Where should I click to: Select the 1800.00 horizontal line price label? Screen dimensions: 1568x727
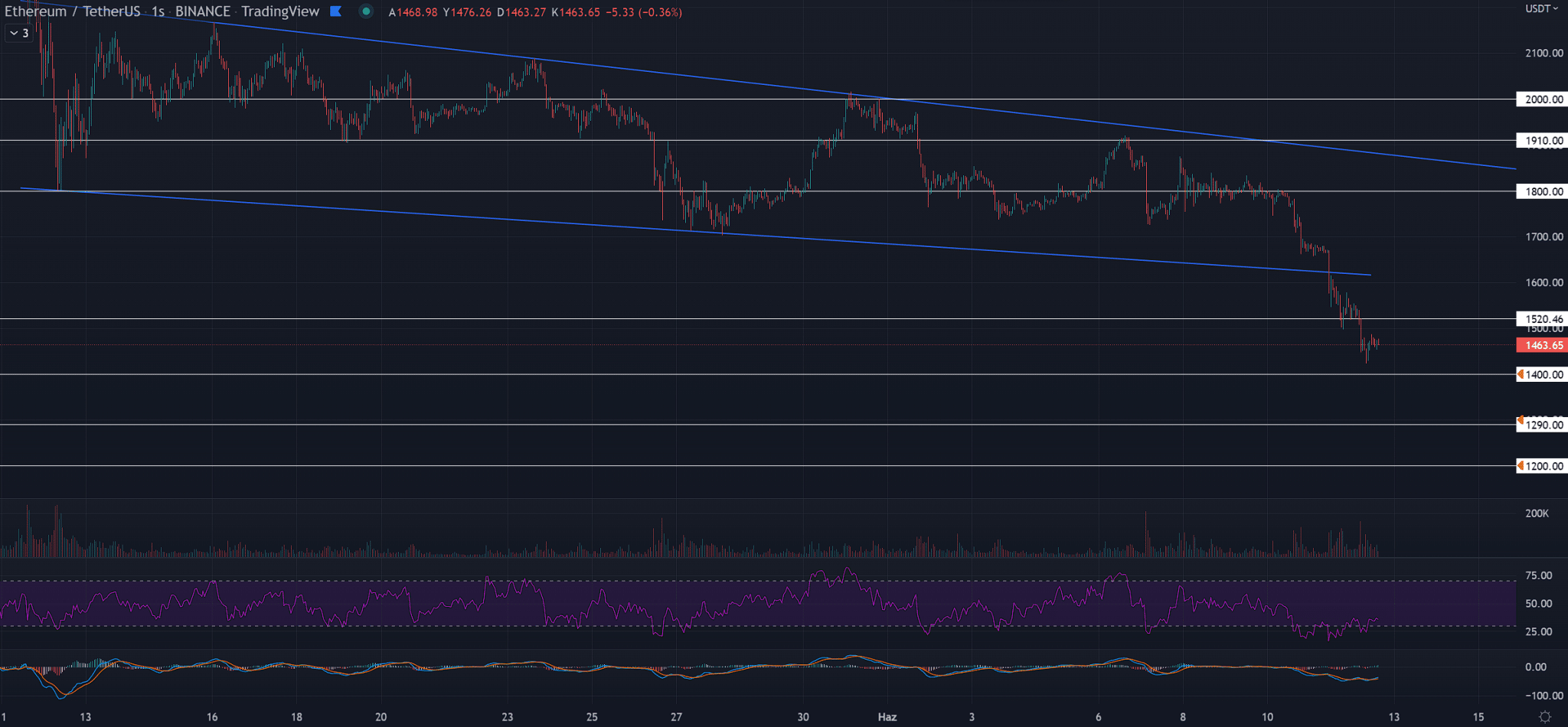coord(1543,191)
